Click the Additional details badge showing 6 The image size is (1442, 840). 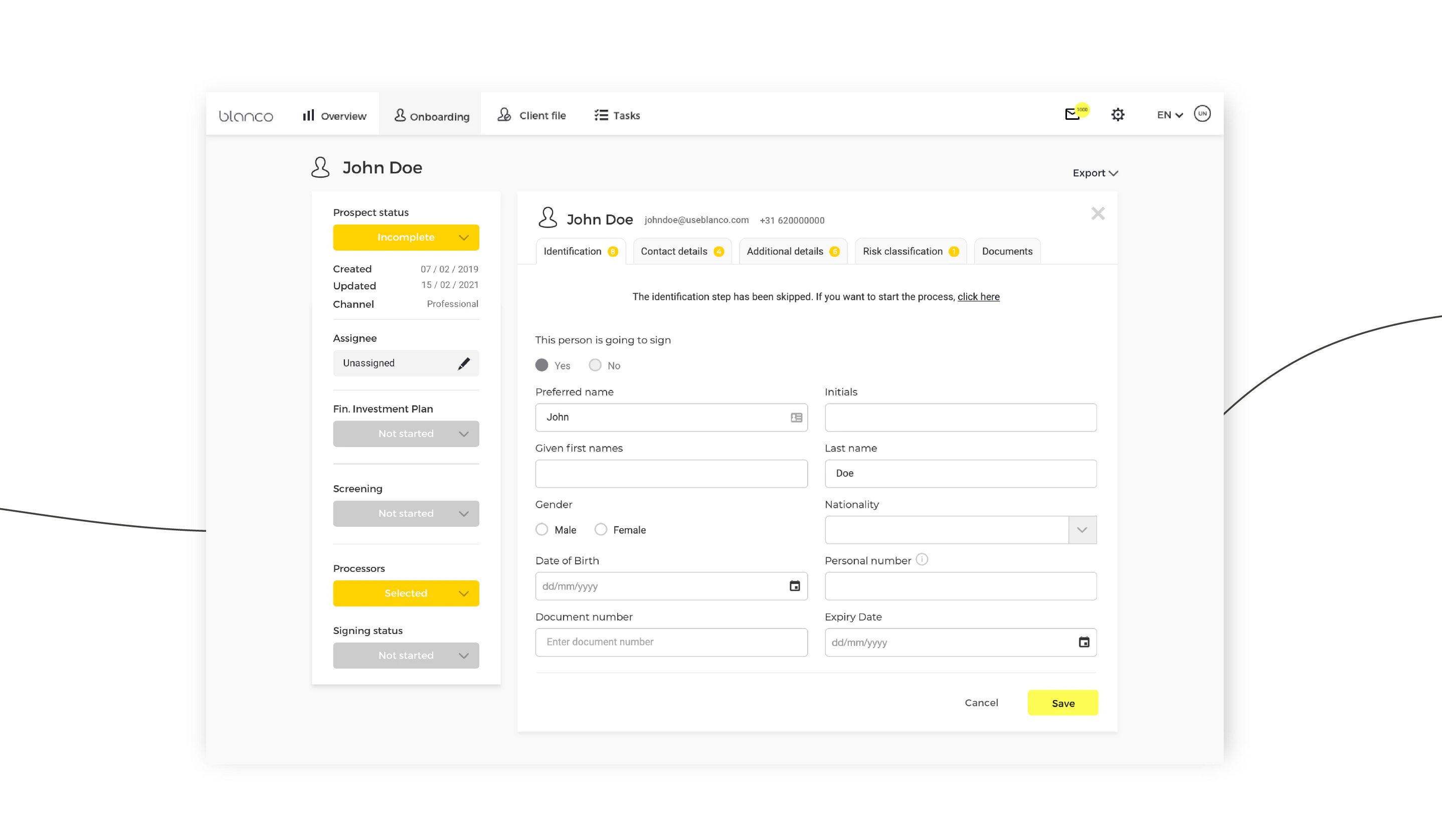click(x=834, y=252)
